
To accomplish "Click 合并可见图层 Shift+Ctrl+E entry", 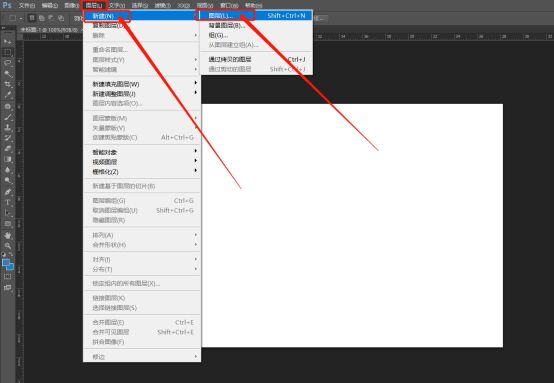I will click(142, 332).
